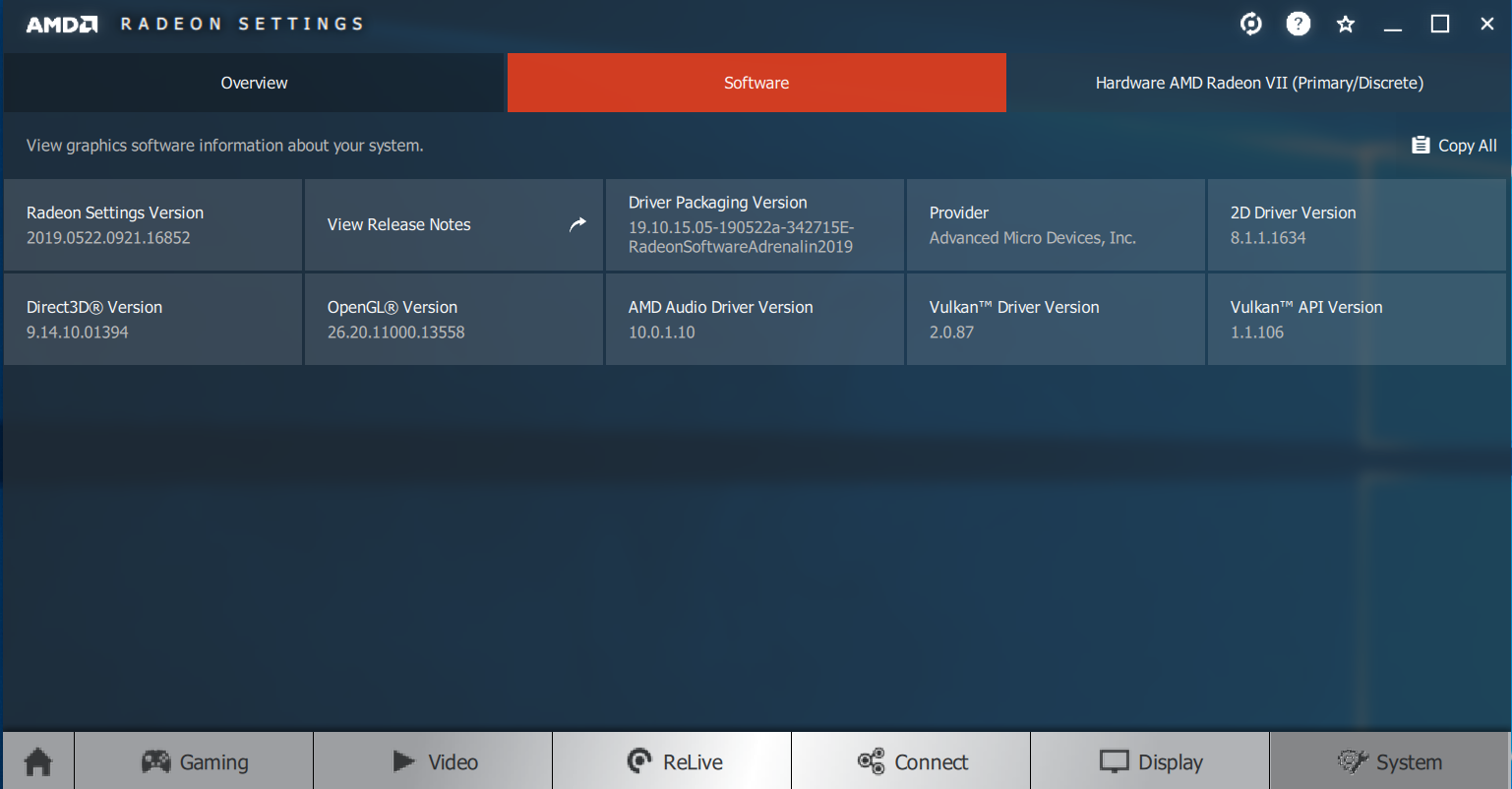Image resolution: width=1512 pixels, height=789 pixels.
Task: Select the Software tab
Action: click(x=756, y=83)
